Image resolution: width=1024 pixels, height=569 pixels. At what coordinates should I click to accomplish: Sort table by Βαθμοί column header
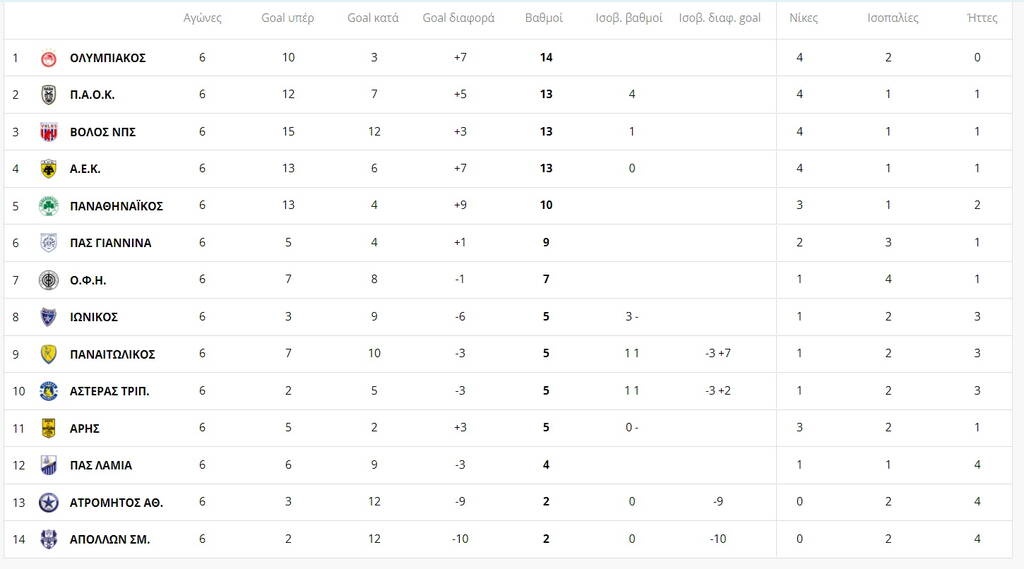(544, 18)
